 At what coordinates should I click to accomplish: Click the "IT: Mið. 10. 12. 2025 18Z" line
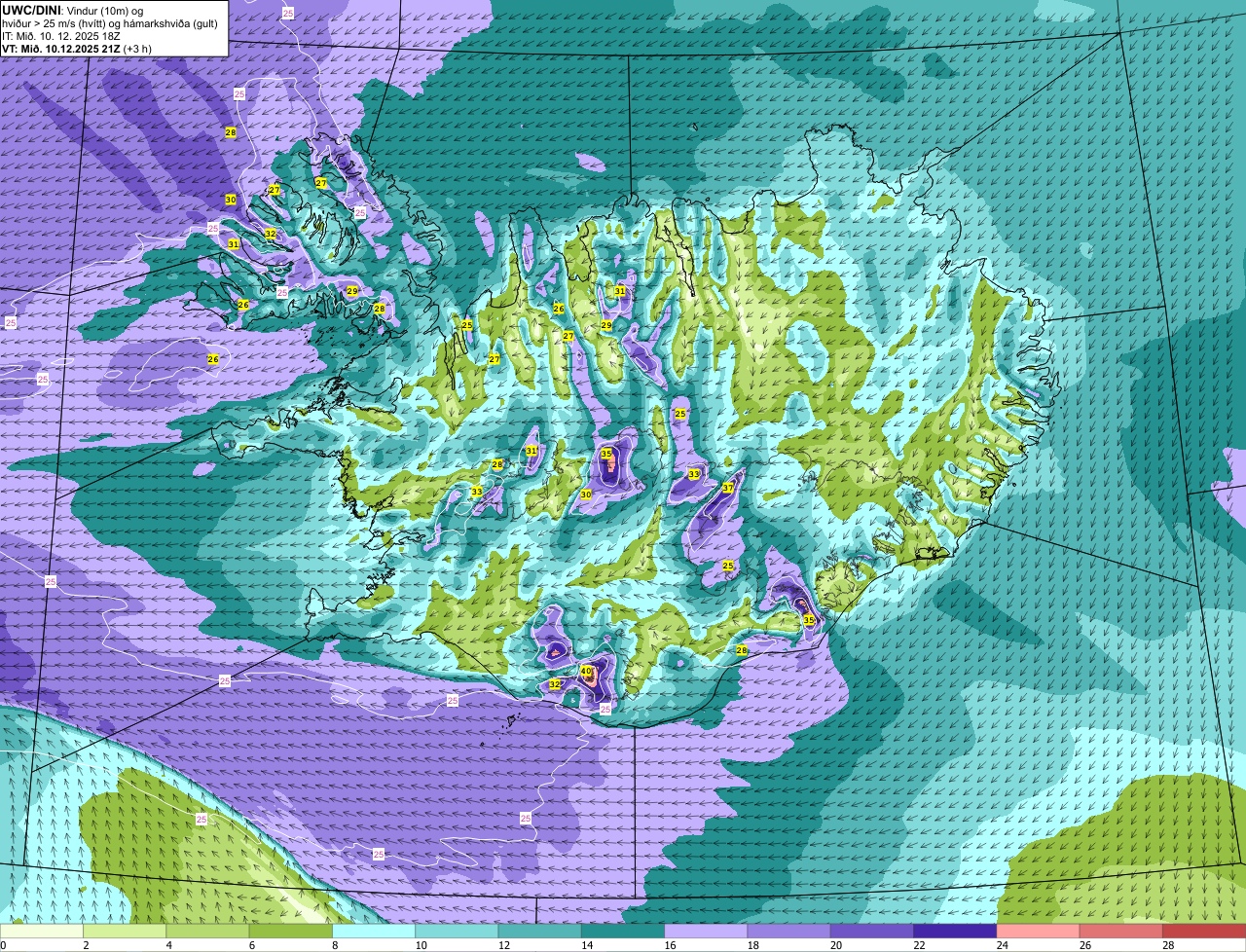(61, 35)
